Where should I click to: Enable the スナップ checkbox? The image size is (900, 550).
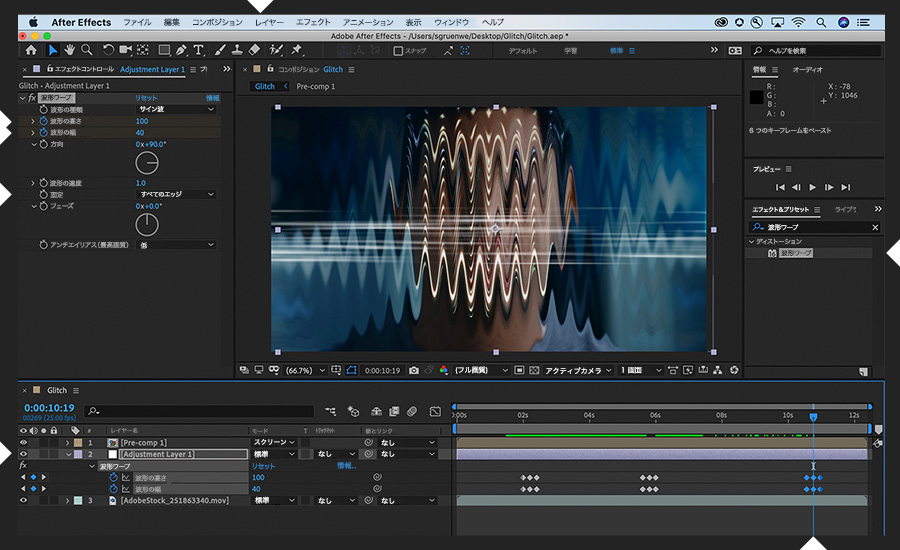click(398, 50)
